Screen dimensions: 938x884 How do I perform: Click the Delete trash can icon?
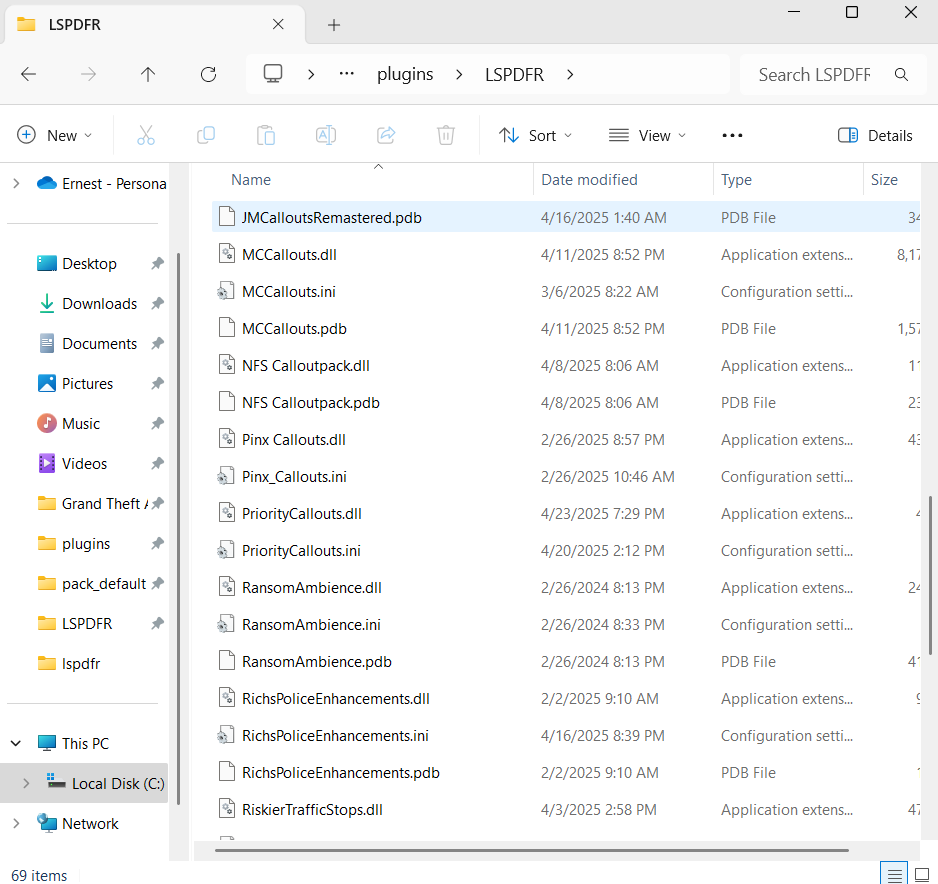pos(446,135)
